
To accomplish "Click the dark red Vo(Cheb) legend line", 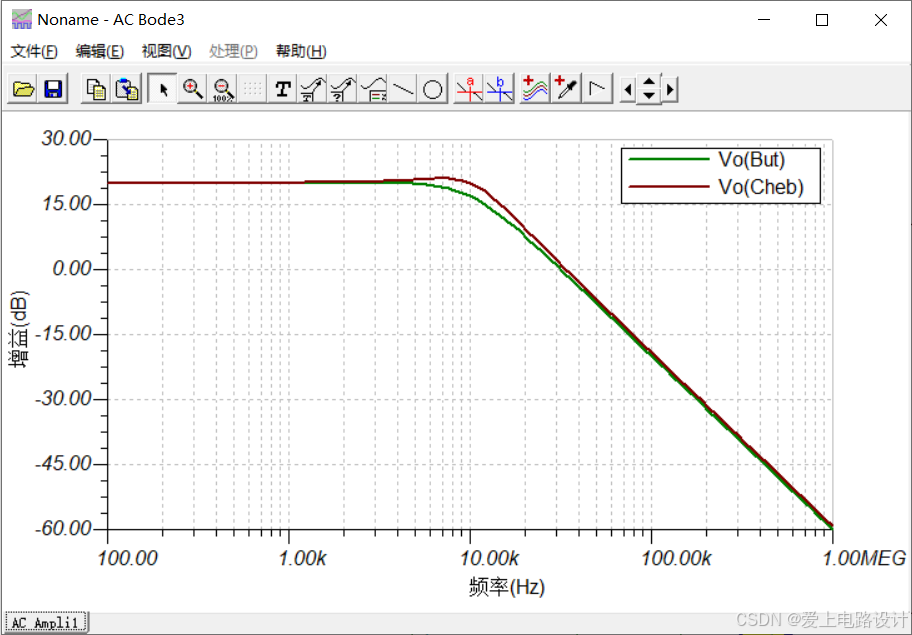I will click(668, 187).
